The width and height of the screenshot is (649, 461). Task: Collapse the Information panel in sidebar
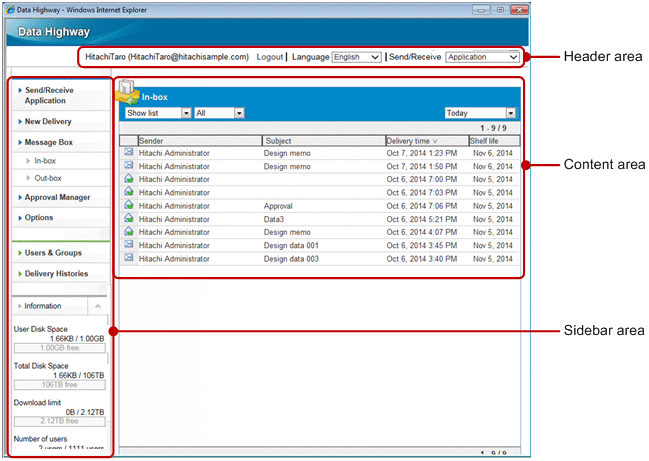coord(98,305)
